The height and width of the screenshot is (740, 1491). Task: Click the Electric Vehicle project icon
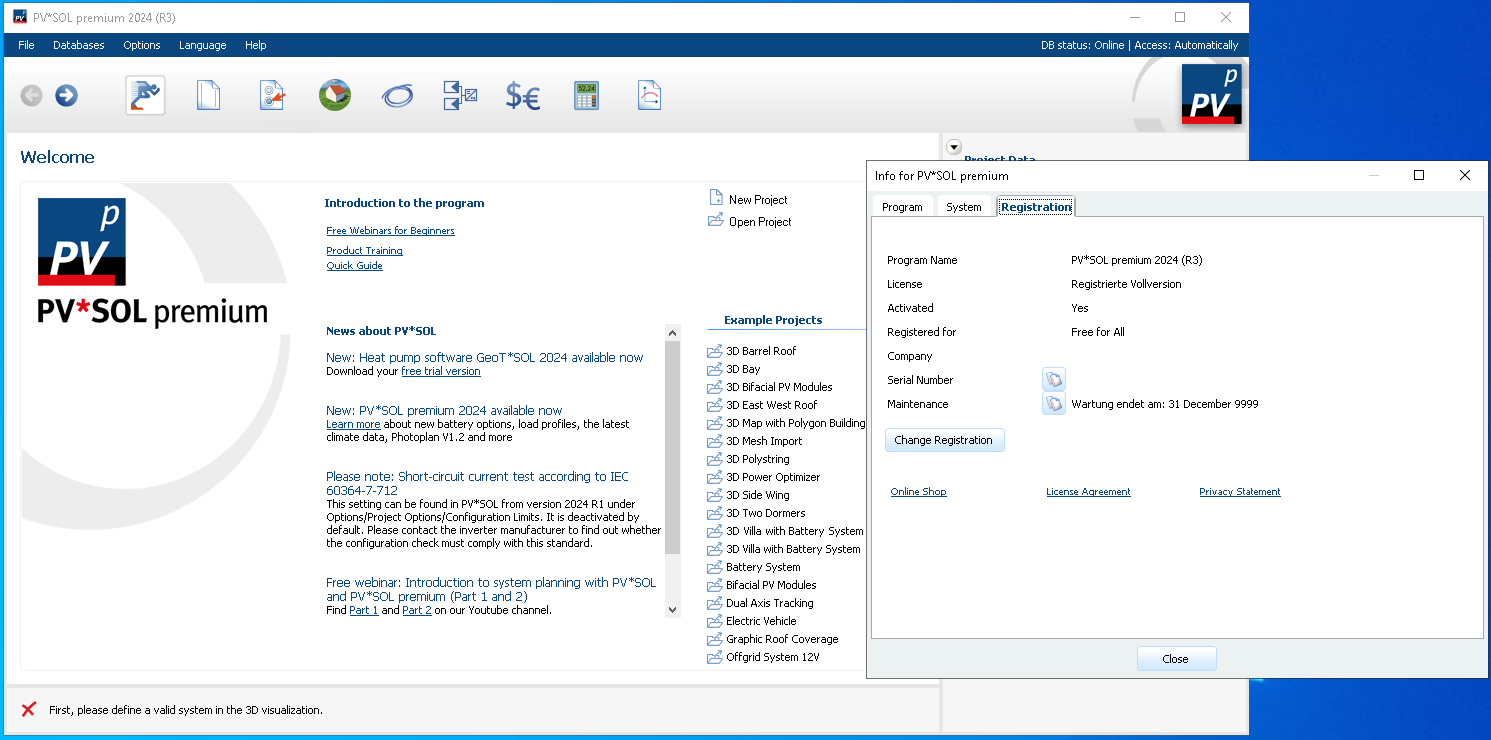[714, 621]
